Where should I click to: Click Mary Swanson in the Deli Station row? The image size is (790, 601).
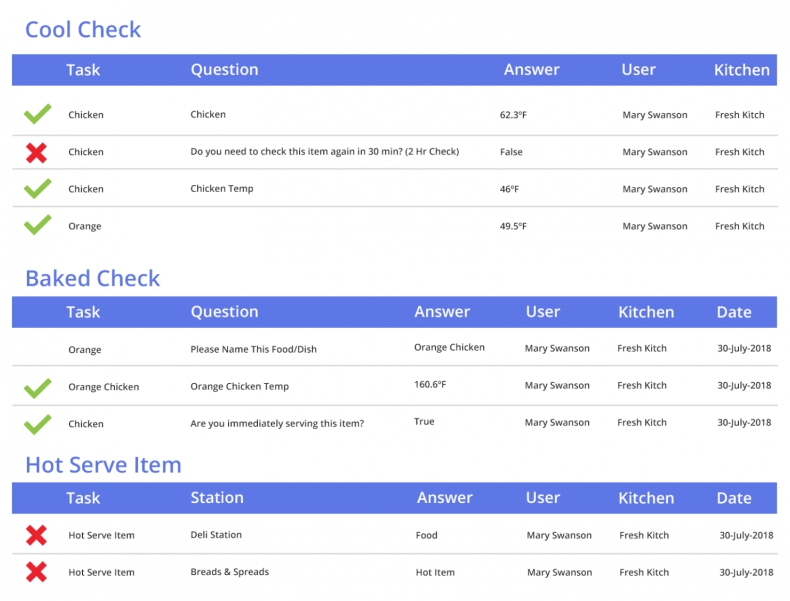tap(559, 536)
